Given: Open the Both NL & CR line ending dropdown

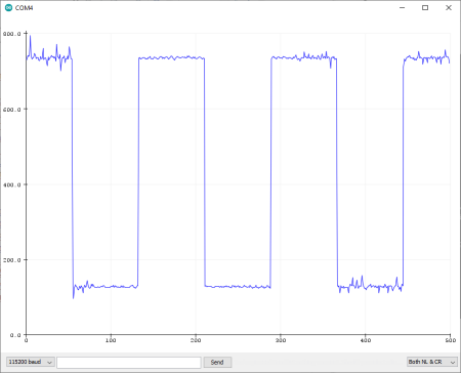Looking at the screenshot, I should tap(432, 362).
